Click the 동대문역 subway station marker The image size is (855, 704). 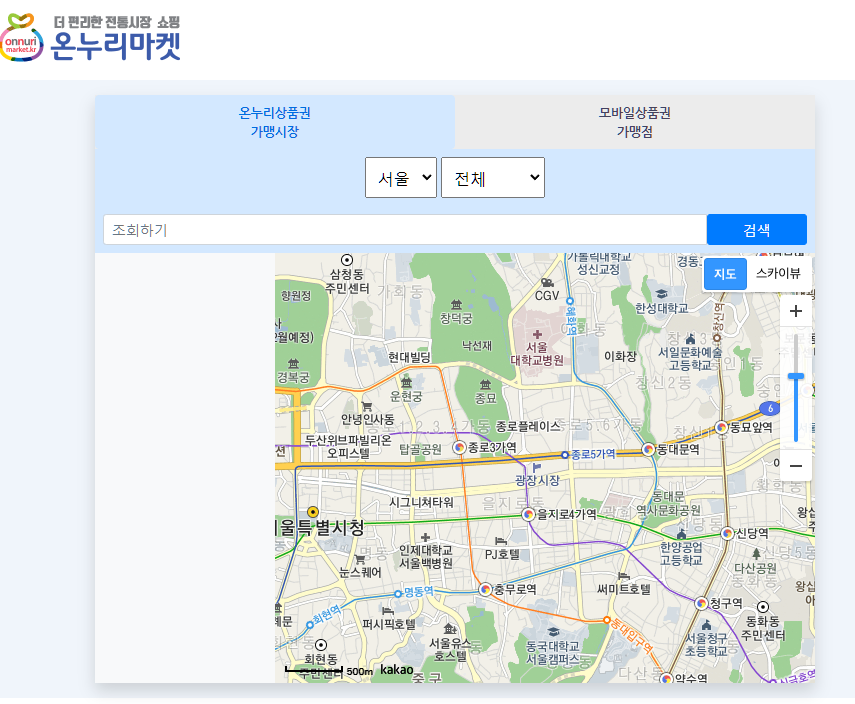tap(648, 449)
